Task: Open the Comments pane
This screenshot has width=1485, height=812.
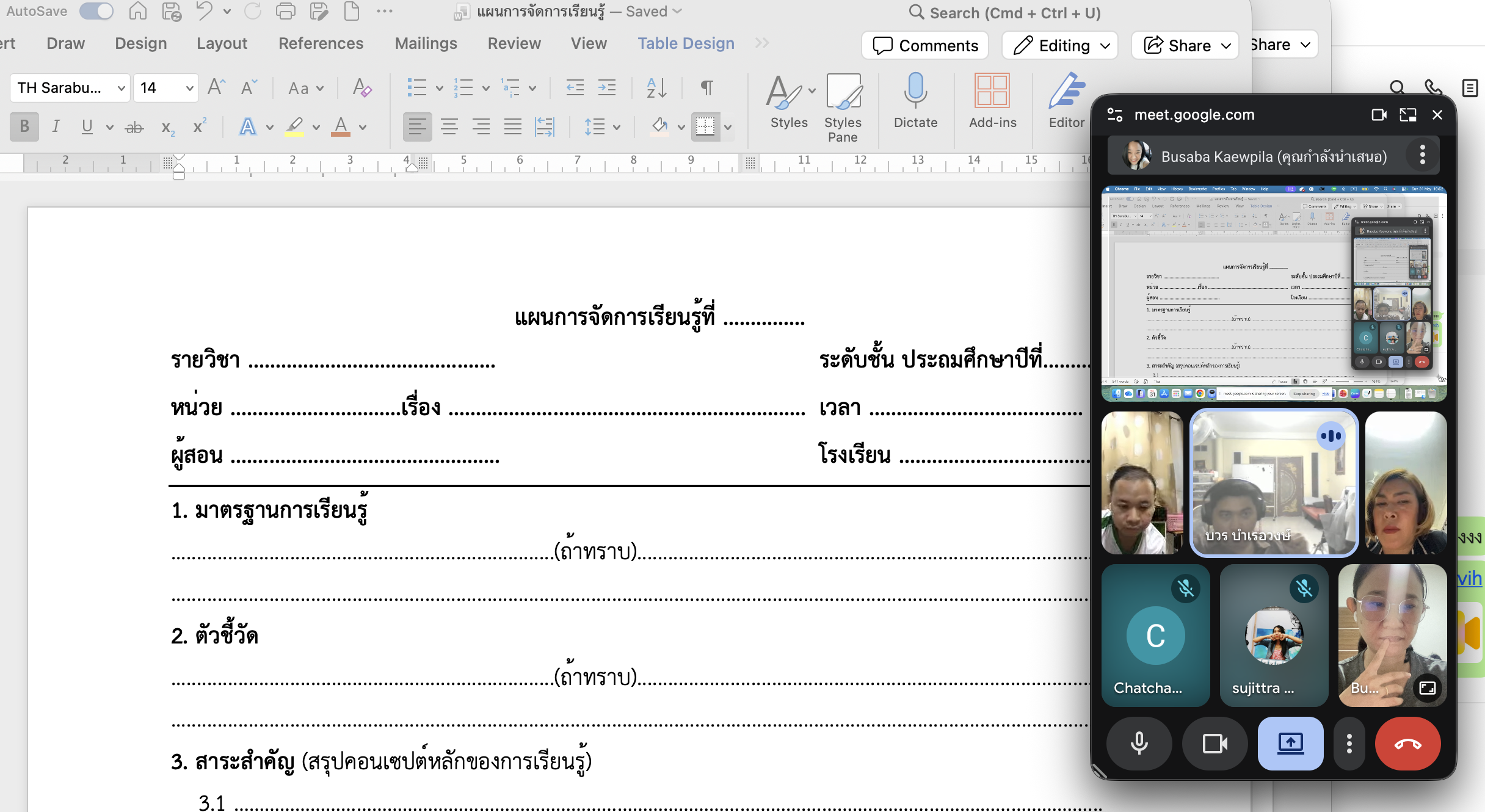Action: point(925,45)
